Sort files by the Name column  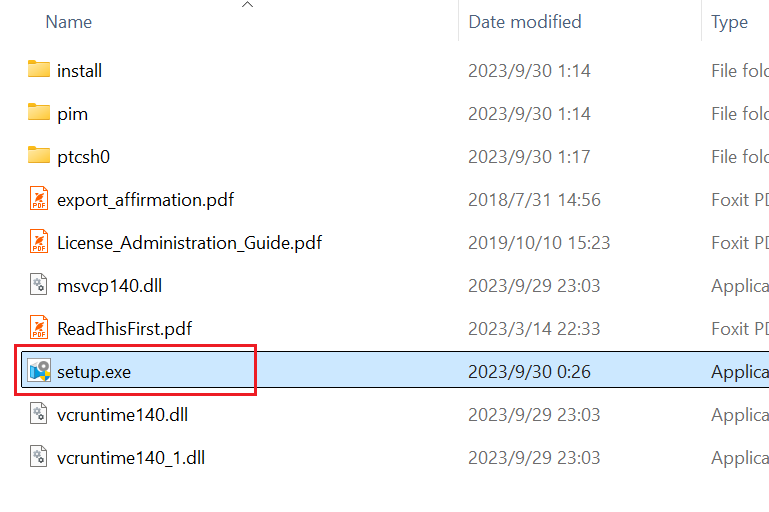point(68,21)
